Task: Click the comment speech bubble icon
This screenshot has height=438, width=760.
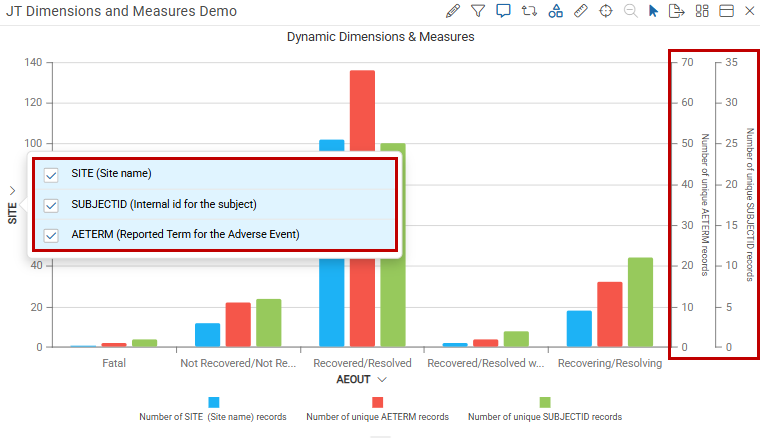Action: point(503,11)
